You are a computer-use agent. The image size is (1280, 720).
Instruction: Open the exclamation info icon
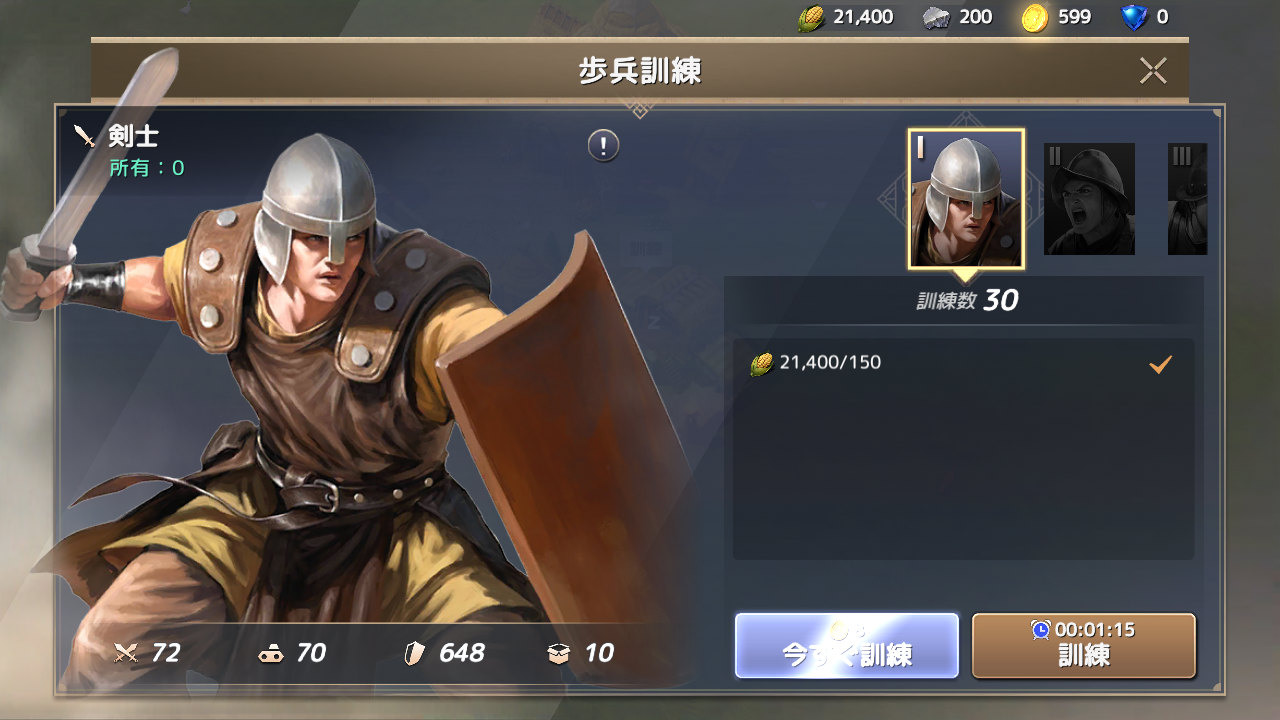point(603,146)
